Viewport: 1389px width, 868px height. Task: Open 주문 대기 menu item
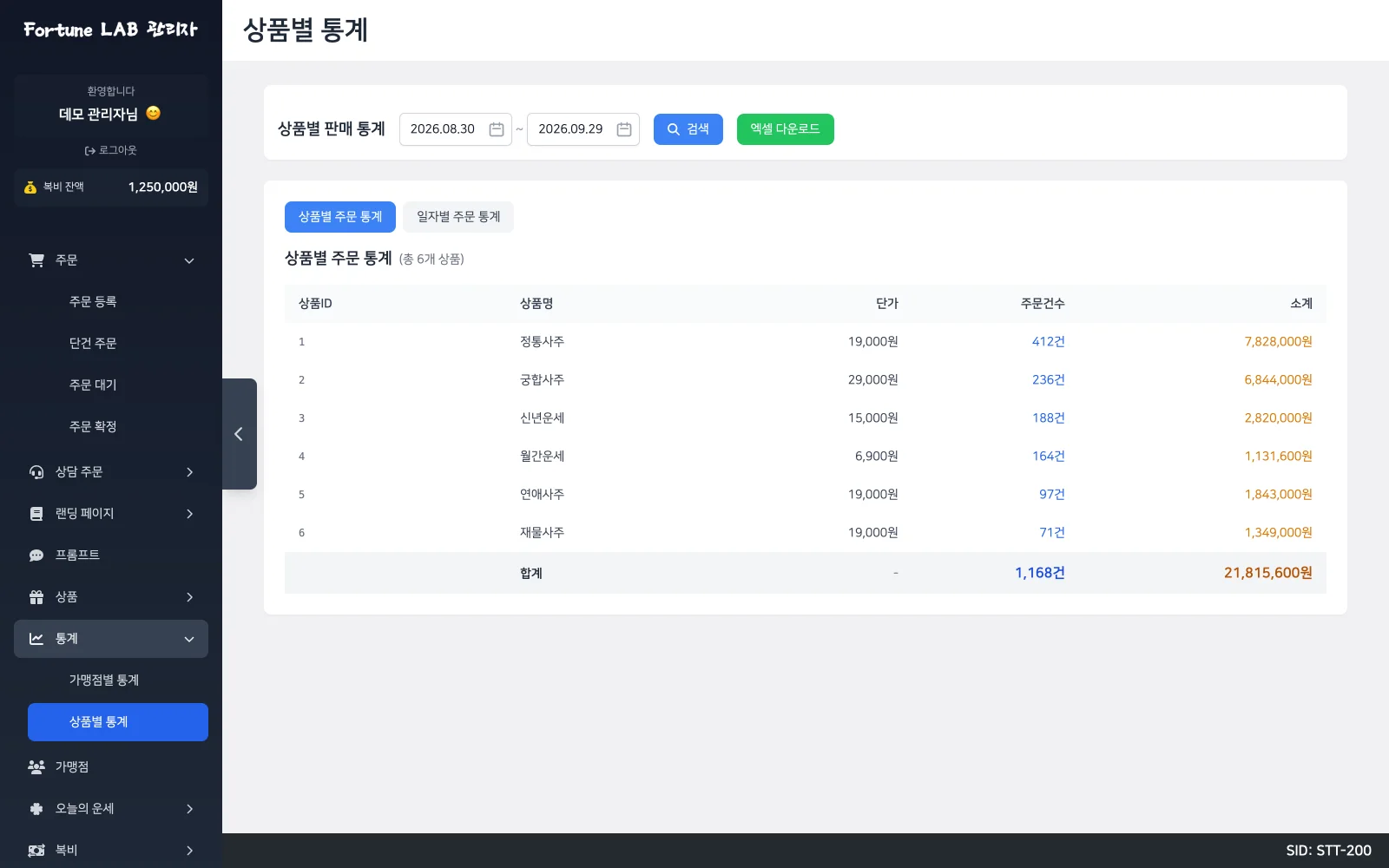point(118,385)
